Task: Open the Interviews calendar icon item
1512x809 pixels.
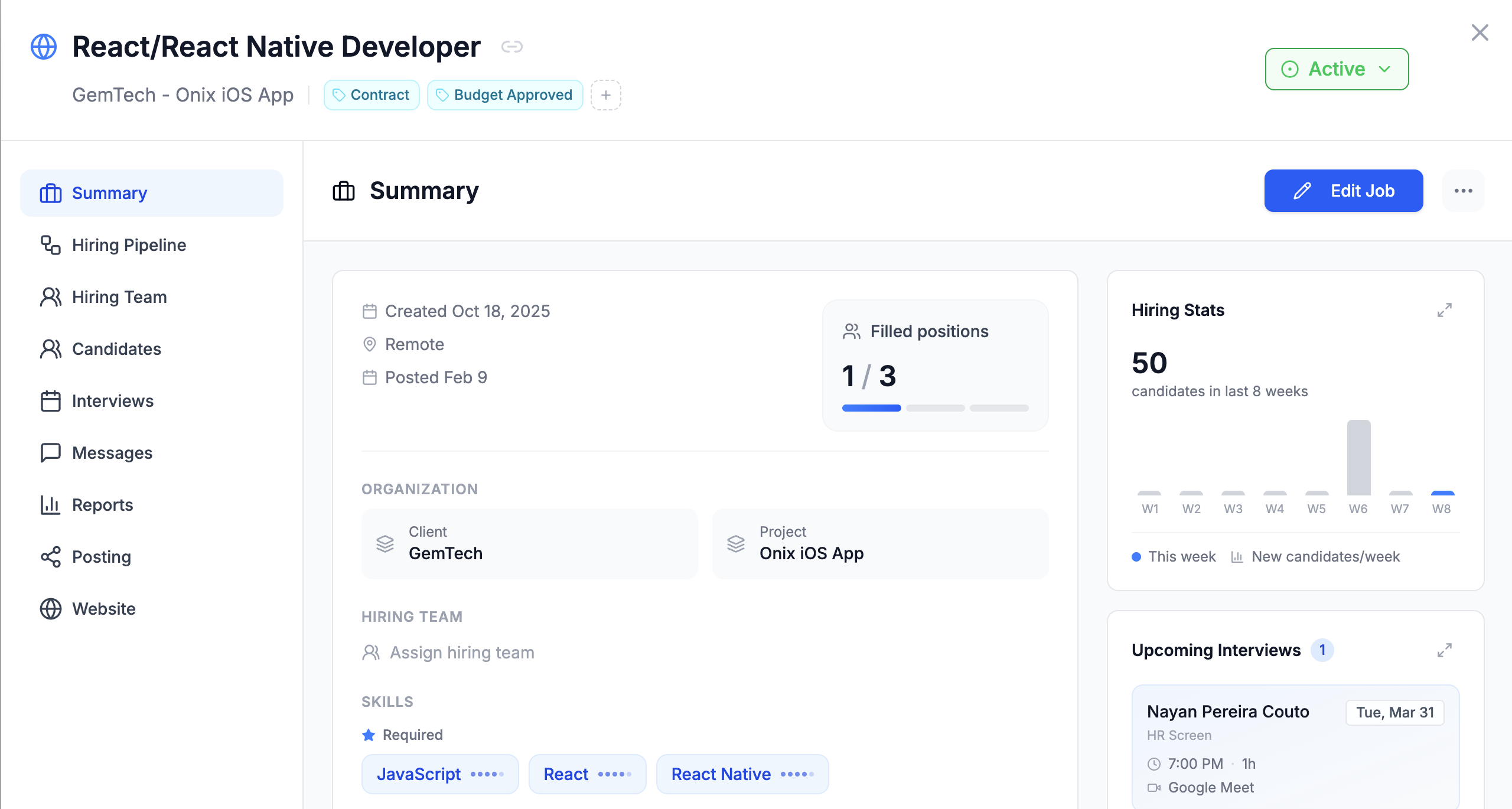Action: click(51, 401)
